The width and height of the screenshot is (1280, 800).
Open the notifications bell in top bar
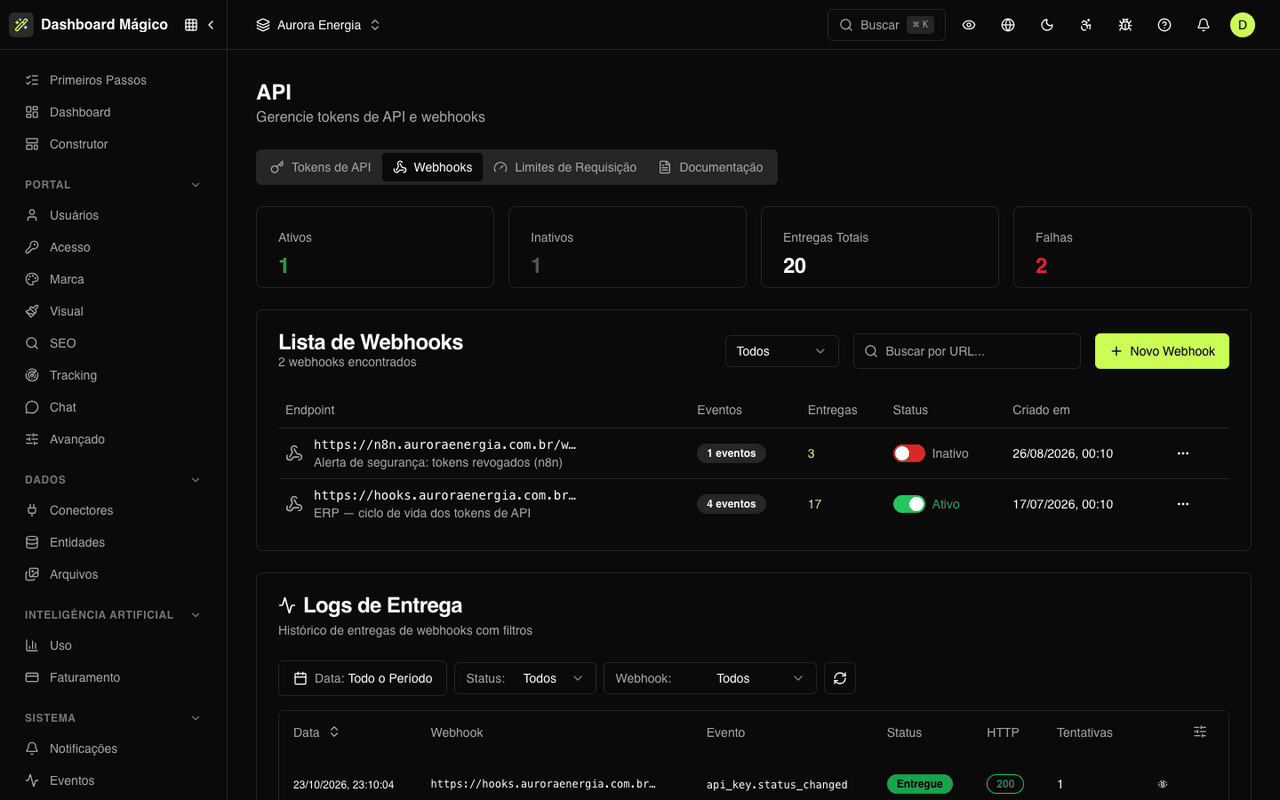point(1203,25)
